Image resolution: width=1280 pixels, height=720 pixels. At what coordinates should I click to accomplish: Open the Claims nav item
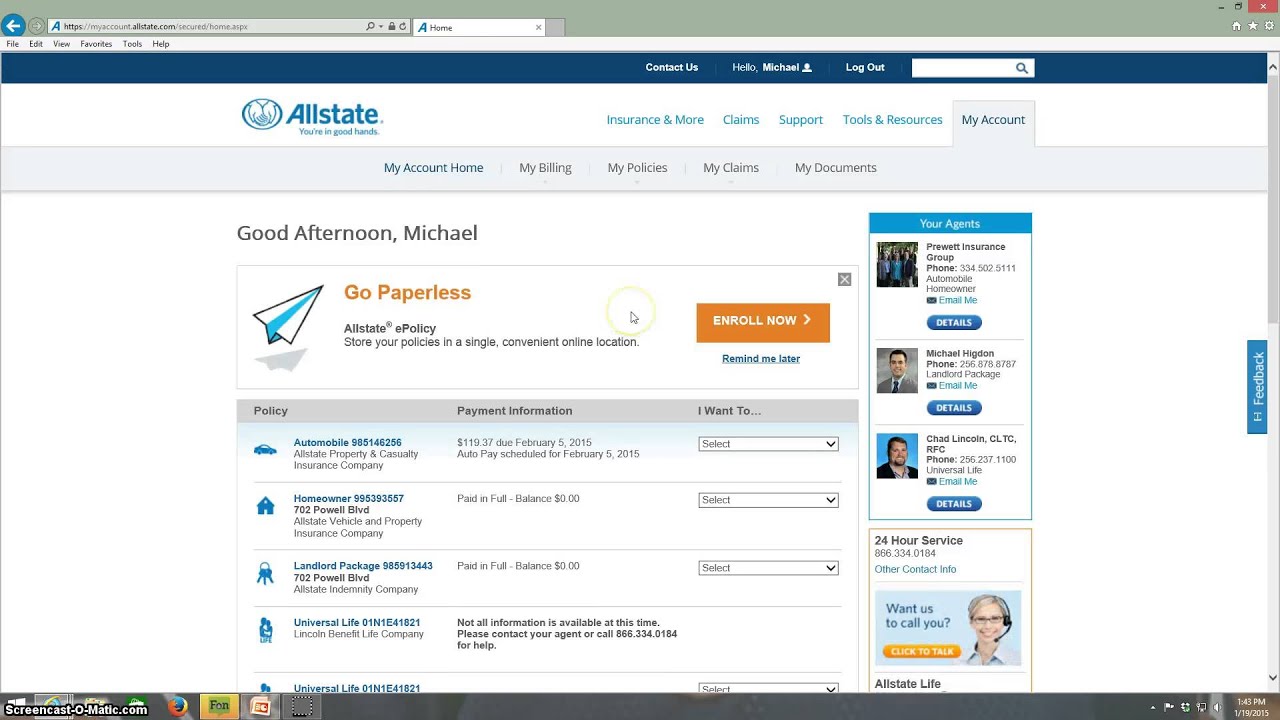point(741,120)
